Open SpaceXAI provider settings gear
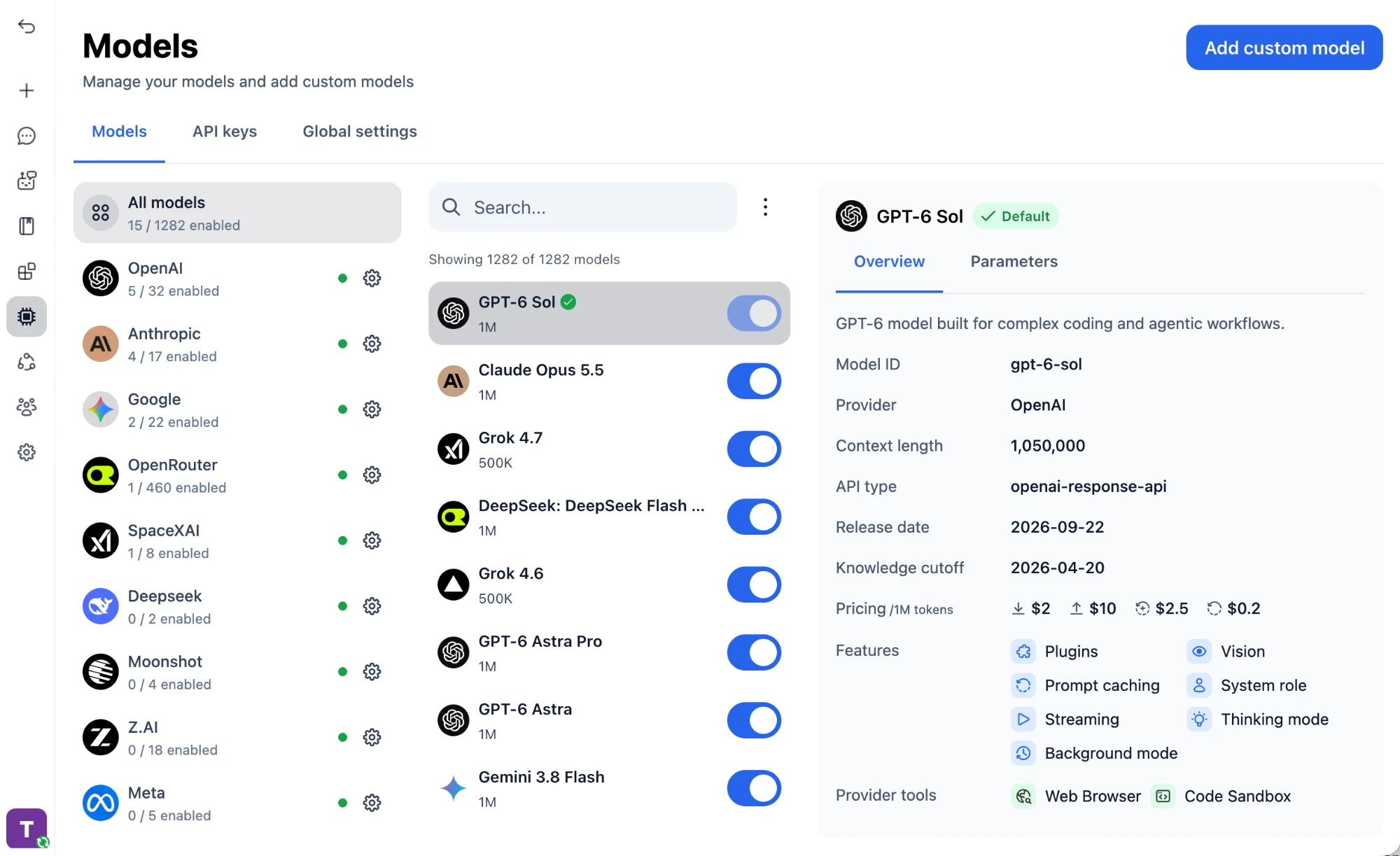The image size is (1400, 856). (x=372, y=540)
